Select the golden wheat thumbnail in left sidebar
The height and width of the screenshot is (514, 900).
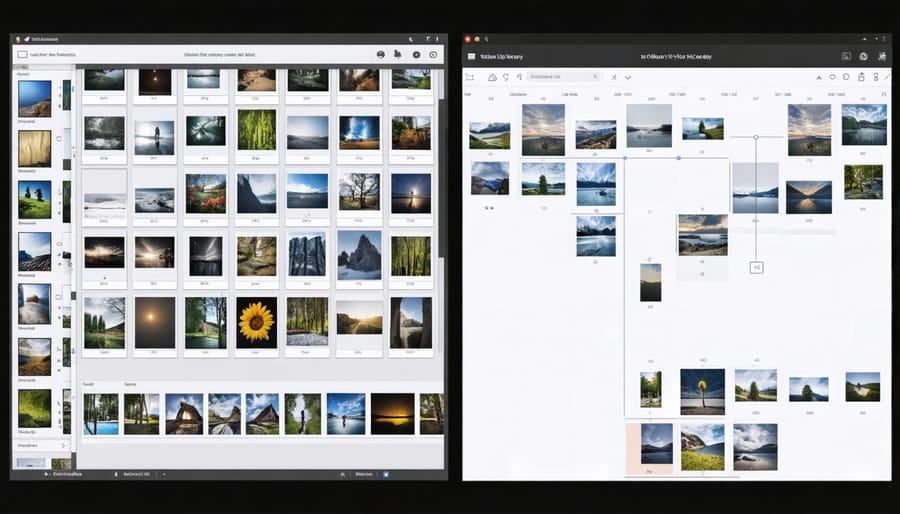pyautogui.click(x=34, y=149)
